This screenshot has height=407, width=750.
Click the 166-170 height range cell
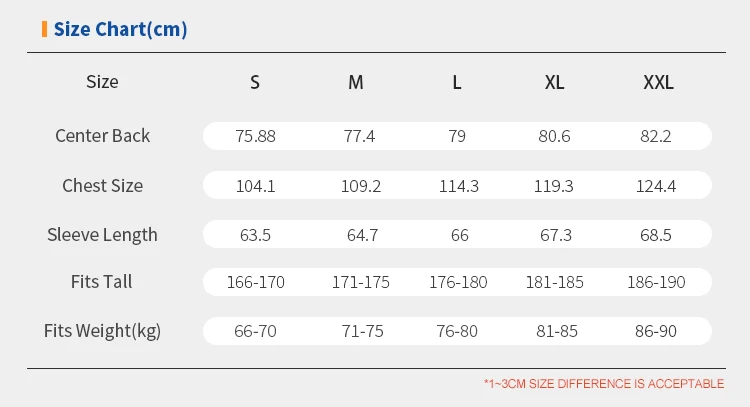255,283
